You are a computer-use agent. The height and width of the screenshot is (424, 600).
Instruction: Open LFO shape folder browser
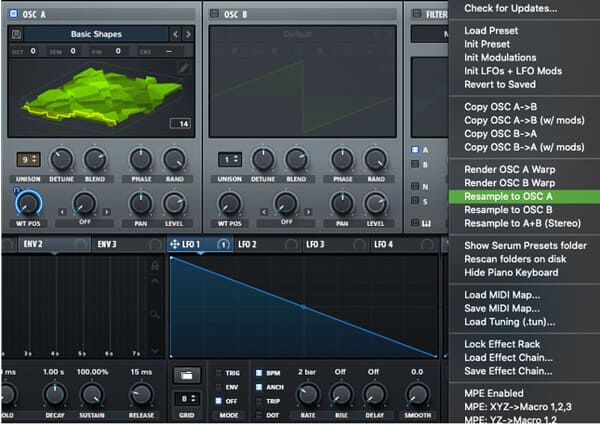click(187, 375)
